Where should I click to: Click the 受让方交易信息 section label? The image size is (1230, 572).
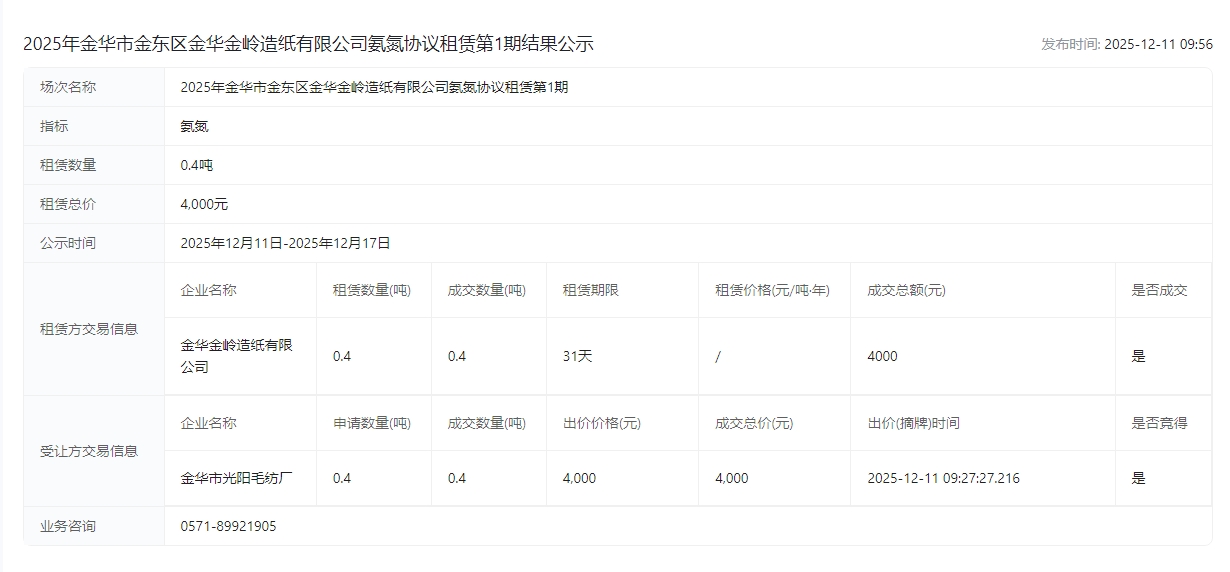pos(89,451)
